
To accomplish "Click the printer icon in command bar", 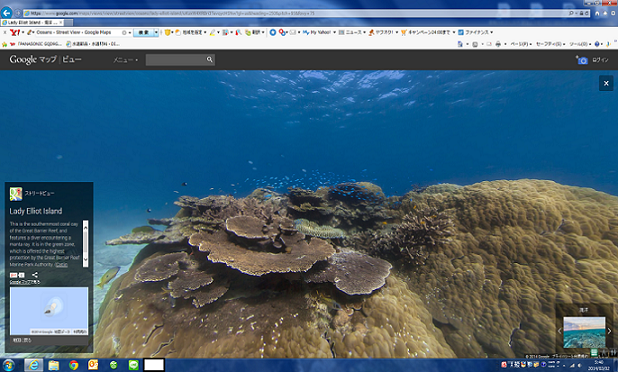I will tap(498, 44).
